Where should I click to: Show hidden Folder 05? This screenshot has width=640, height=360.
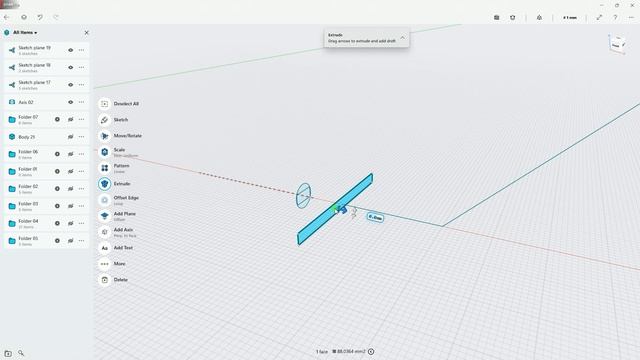tap(71, 241)
